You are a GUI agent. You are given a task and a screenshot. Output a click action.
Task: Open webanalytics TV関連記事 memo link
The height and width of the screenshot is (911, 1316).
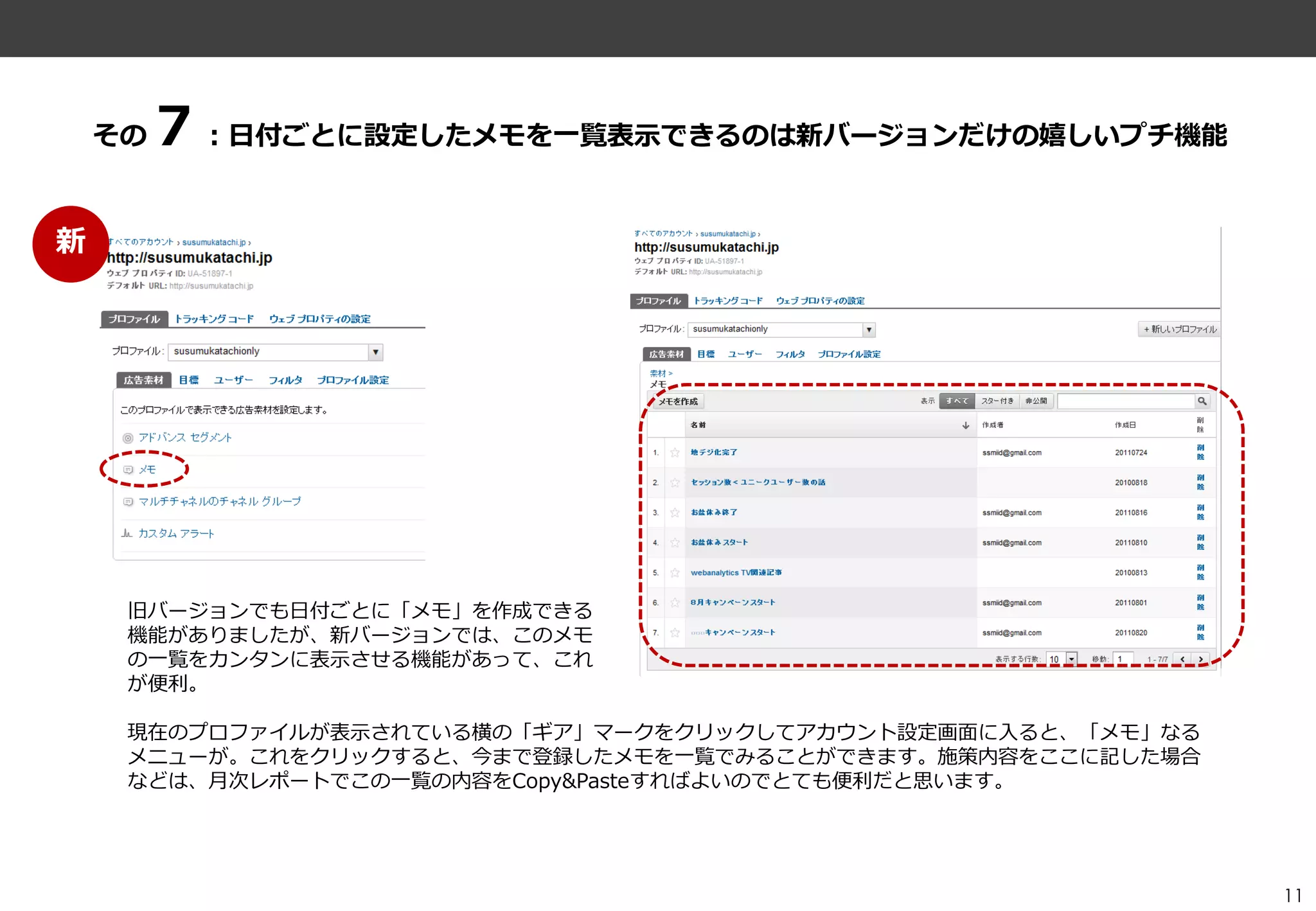pos(736,572)
